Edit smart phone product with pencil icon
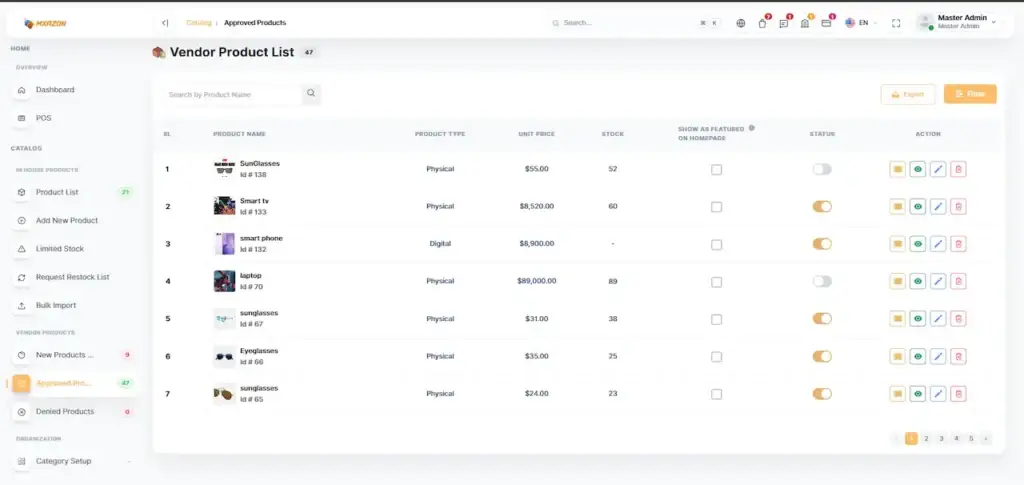Image resolution: width=1024 pixels, height=485 pixels. pyautogui.click(x=938, y=244)
